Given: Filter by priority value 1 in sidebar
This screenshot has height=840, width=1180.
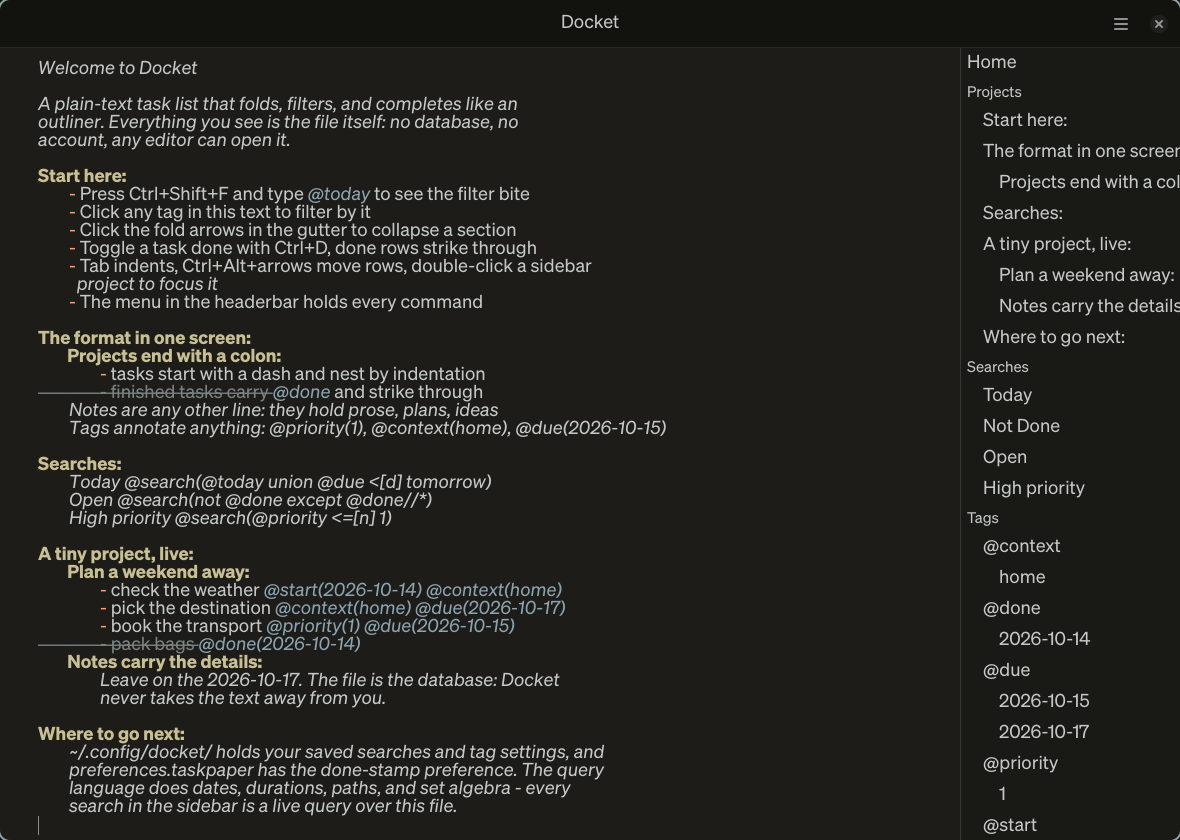Looking at the screenshot, I should click(x=1002, y=793).
